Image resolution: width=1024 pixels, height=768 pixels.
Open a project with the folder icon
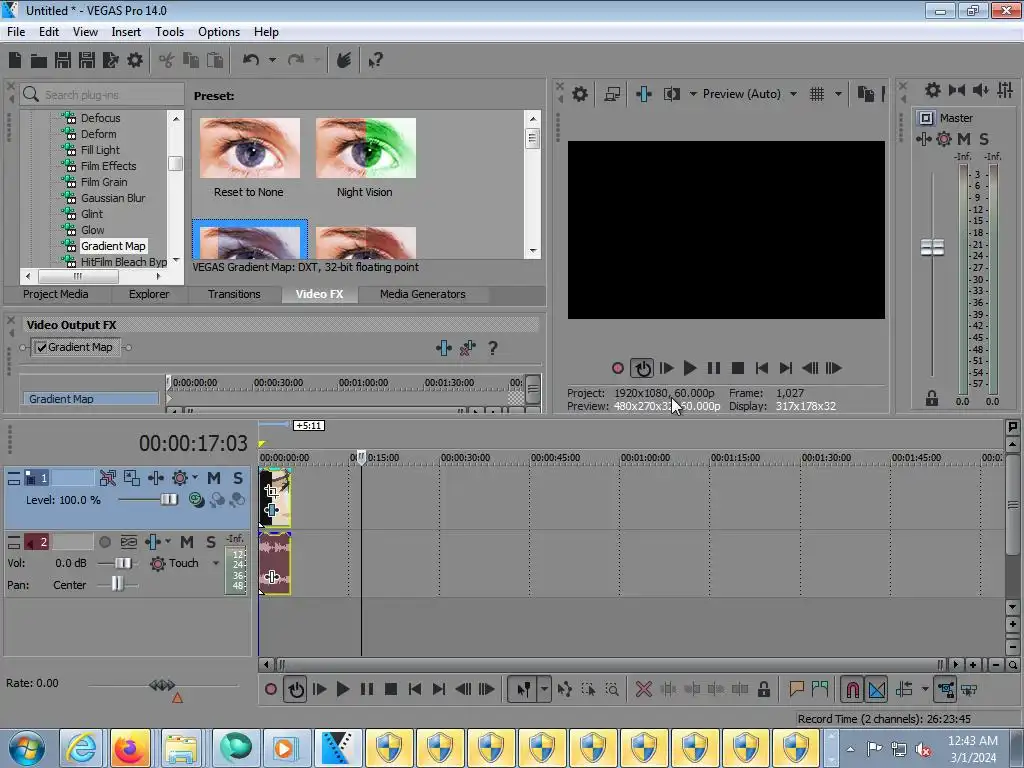click(x=39, y=61)
